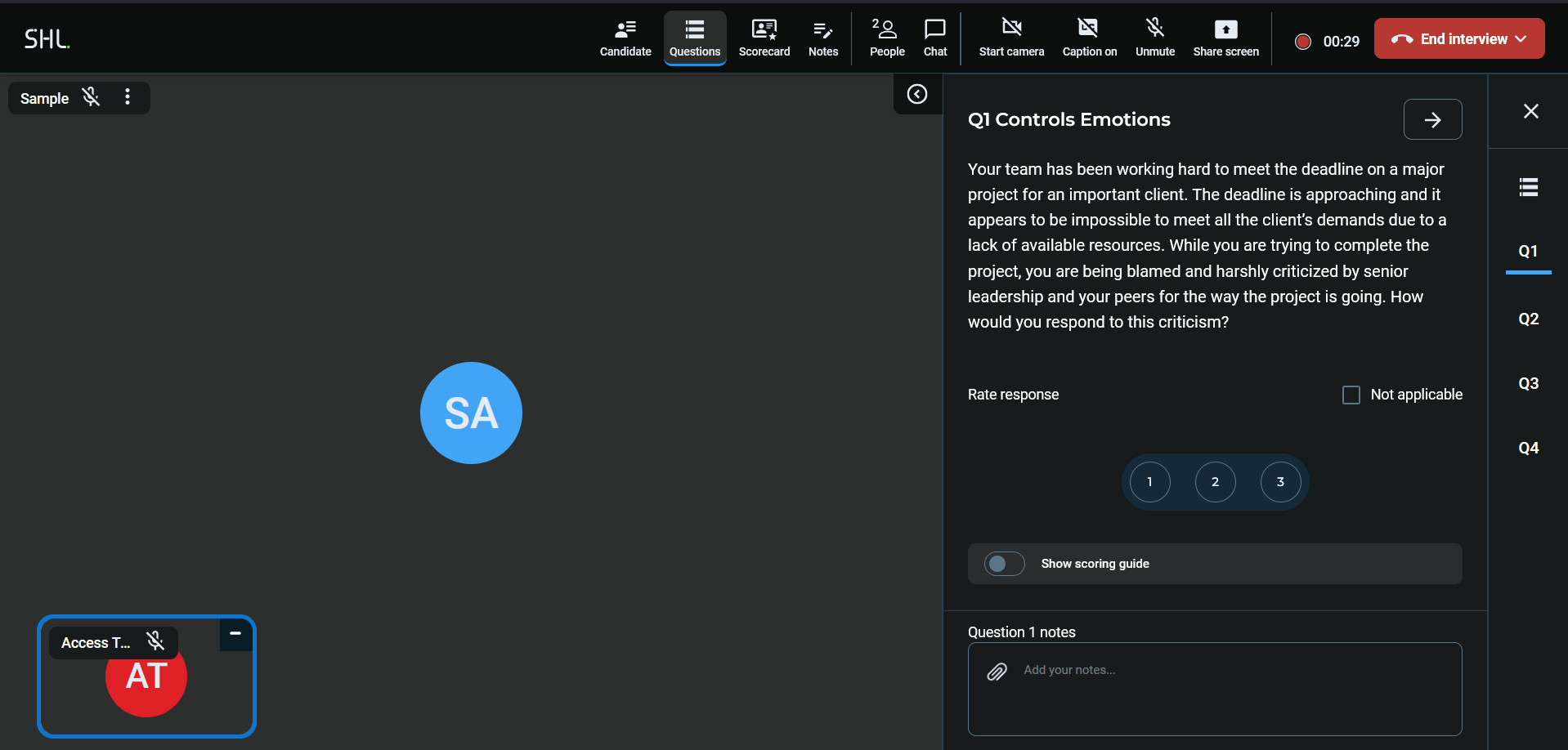Open the Notes panel
The width and height of the screenshot is (1568, 750).
[822, 38]
